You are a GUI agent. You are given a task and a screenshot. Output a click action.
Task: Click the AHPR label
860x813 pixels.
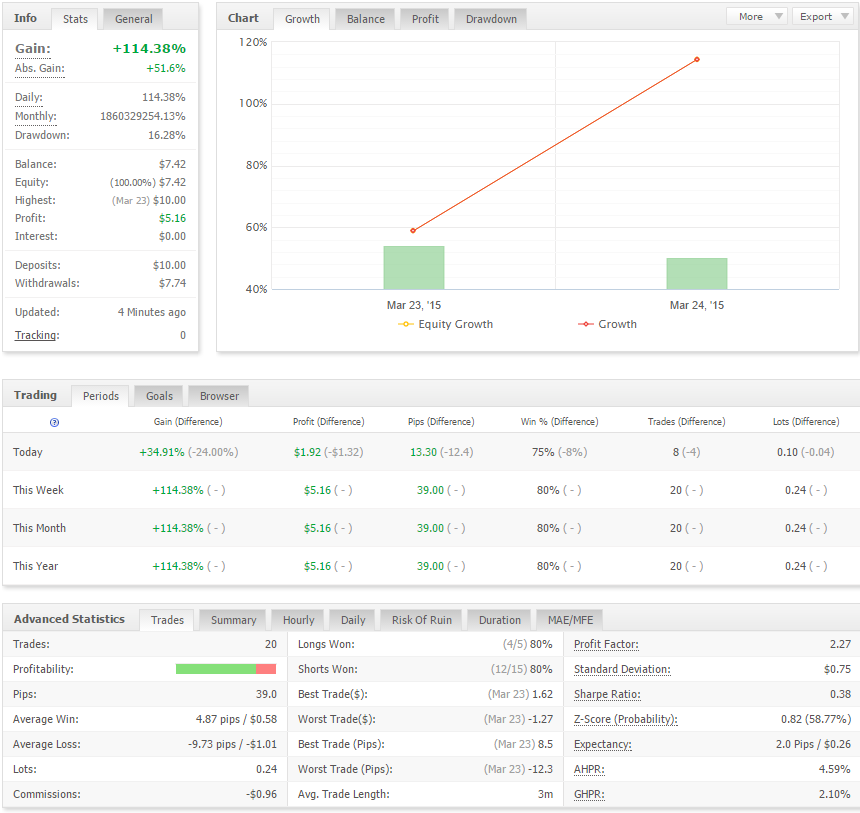coord(589,769)
